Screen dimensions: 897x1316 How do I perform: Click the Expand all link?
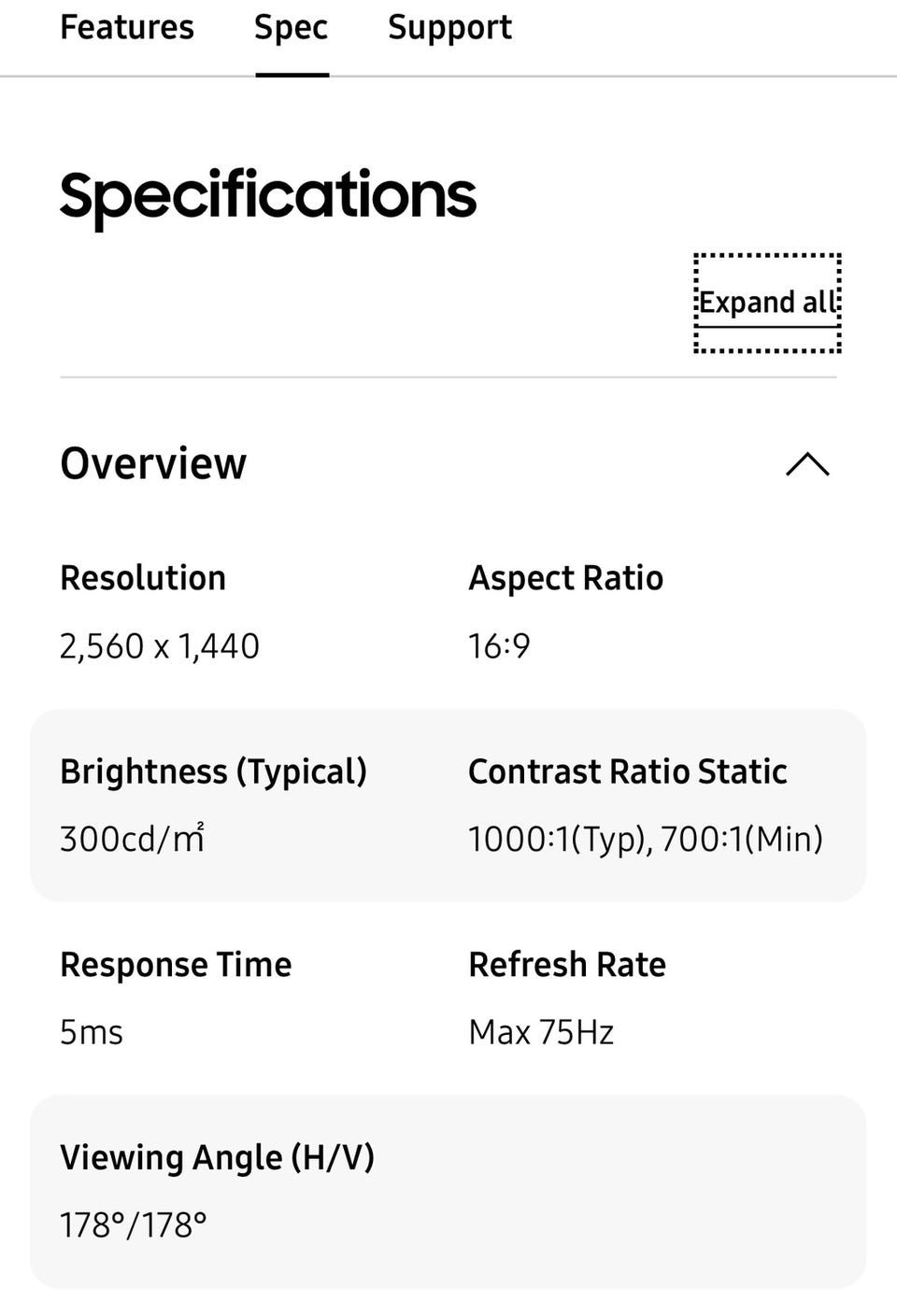pyautogui.click(x=767, y=303)
